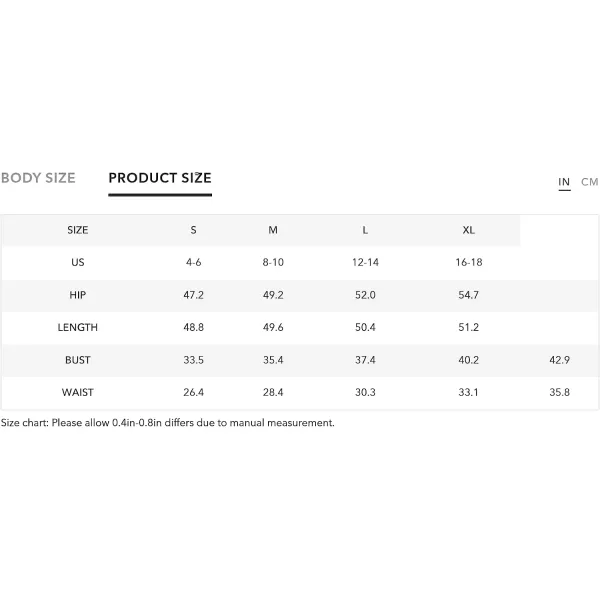The image size is (600, 600).
Task: Select the L size column header
Action: point(365,230)
